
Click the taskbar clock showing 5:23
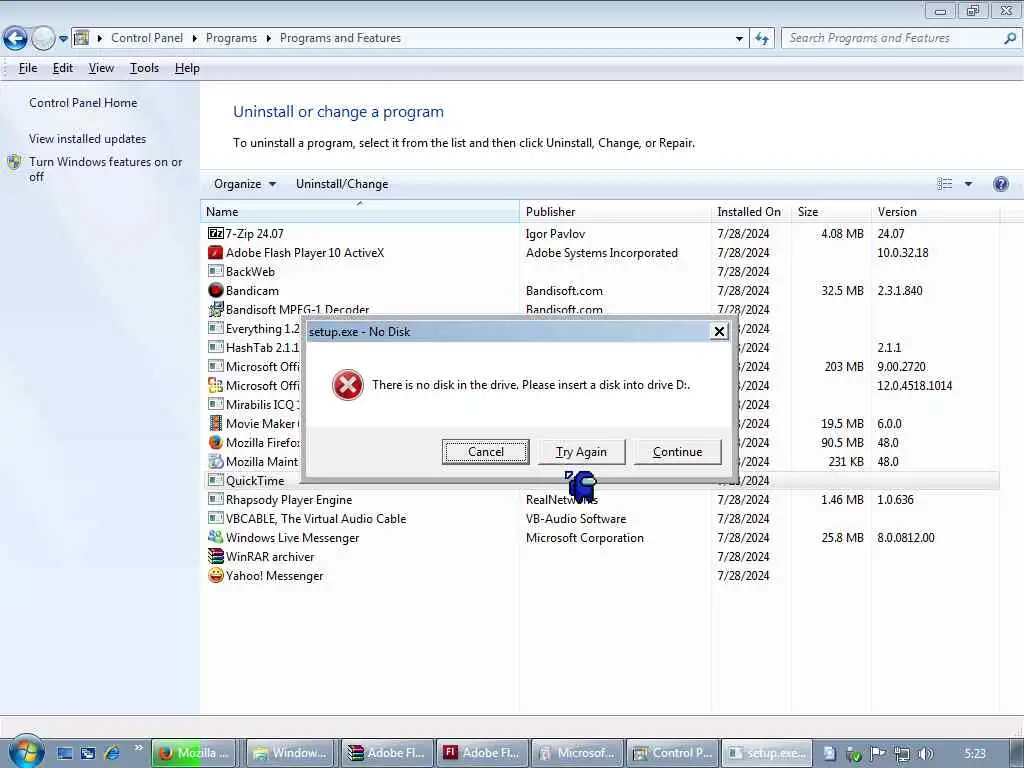(974, 754)
